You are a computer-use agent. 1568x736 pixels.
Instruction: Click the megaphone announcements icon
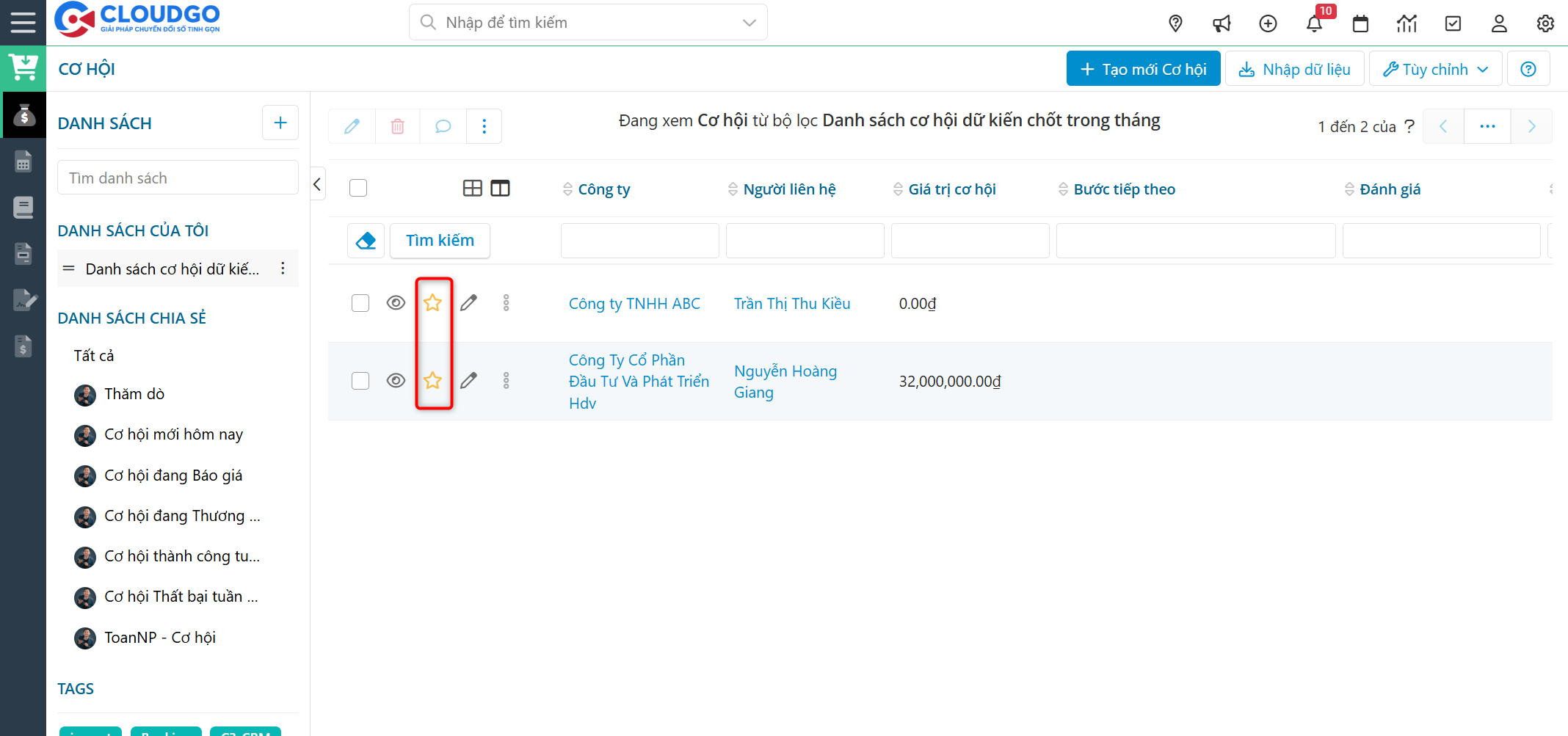coord(1222,23)
